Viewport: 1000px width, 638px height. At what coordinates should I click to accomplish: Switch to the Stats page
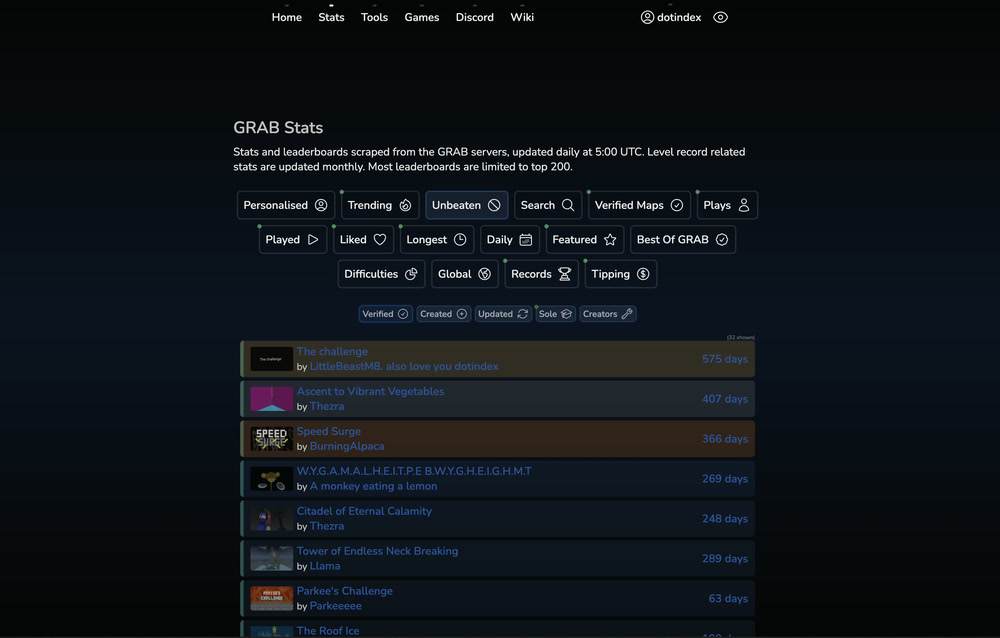331,17
